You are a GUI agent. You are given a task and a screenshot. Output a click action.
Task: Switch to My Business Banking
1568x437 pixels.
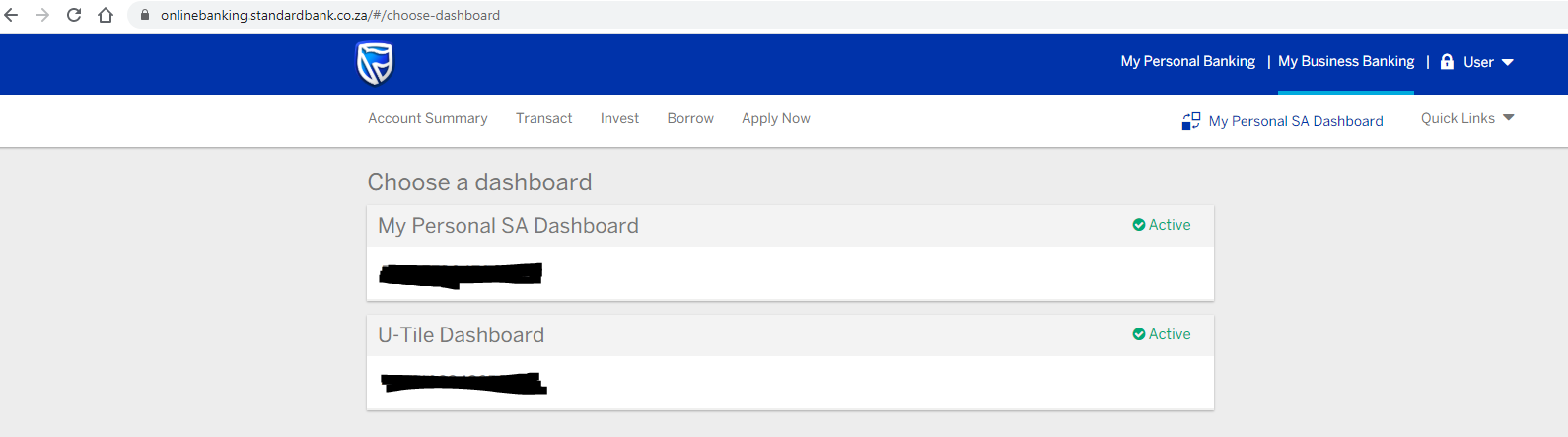coord(1345,61)
